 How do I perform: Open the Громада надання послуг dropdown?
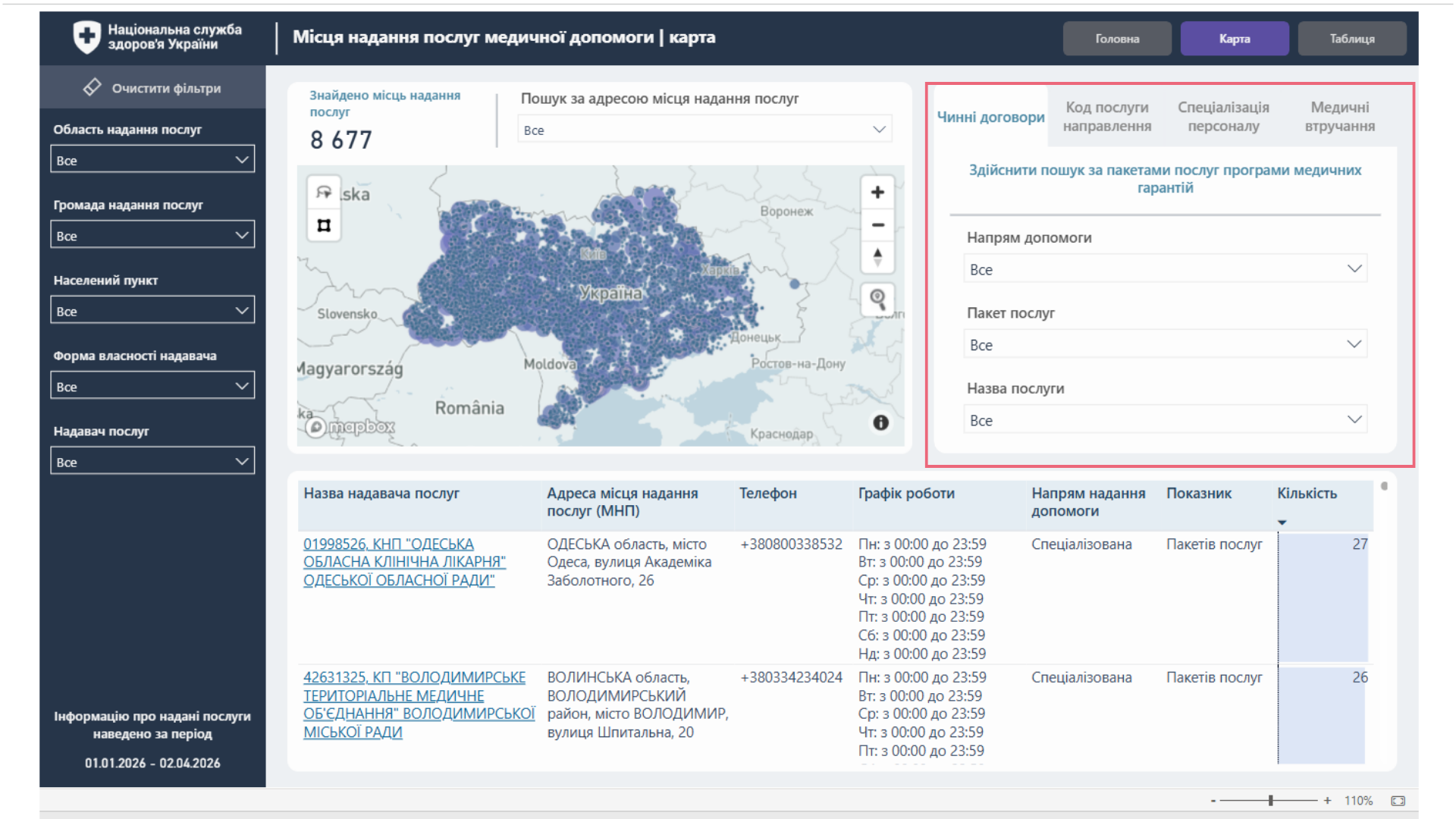click(152, 235)
